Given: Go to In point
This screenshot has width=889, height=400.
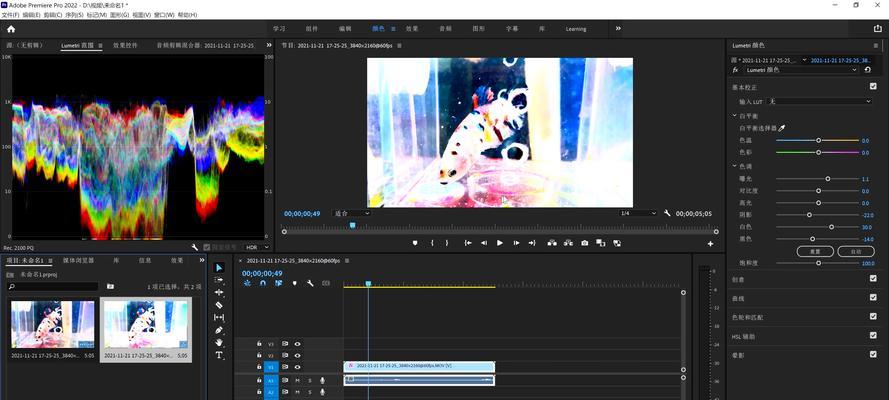Looking at the screenshot, I should pos(468,243).
